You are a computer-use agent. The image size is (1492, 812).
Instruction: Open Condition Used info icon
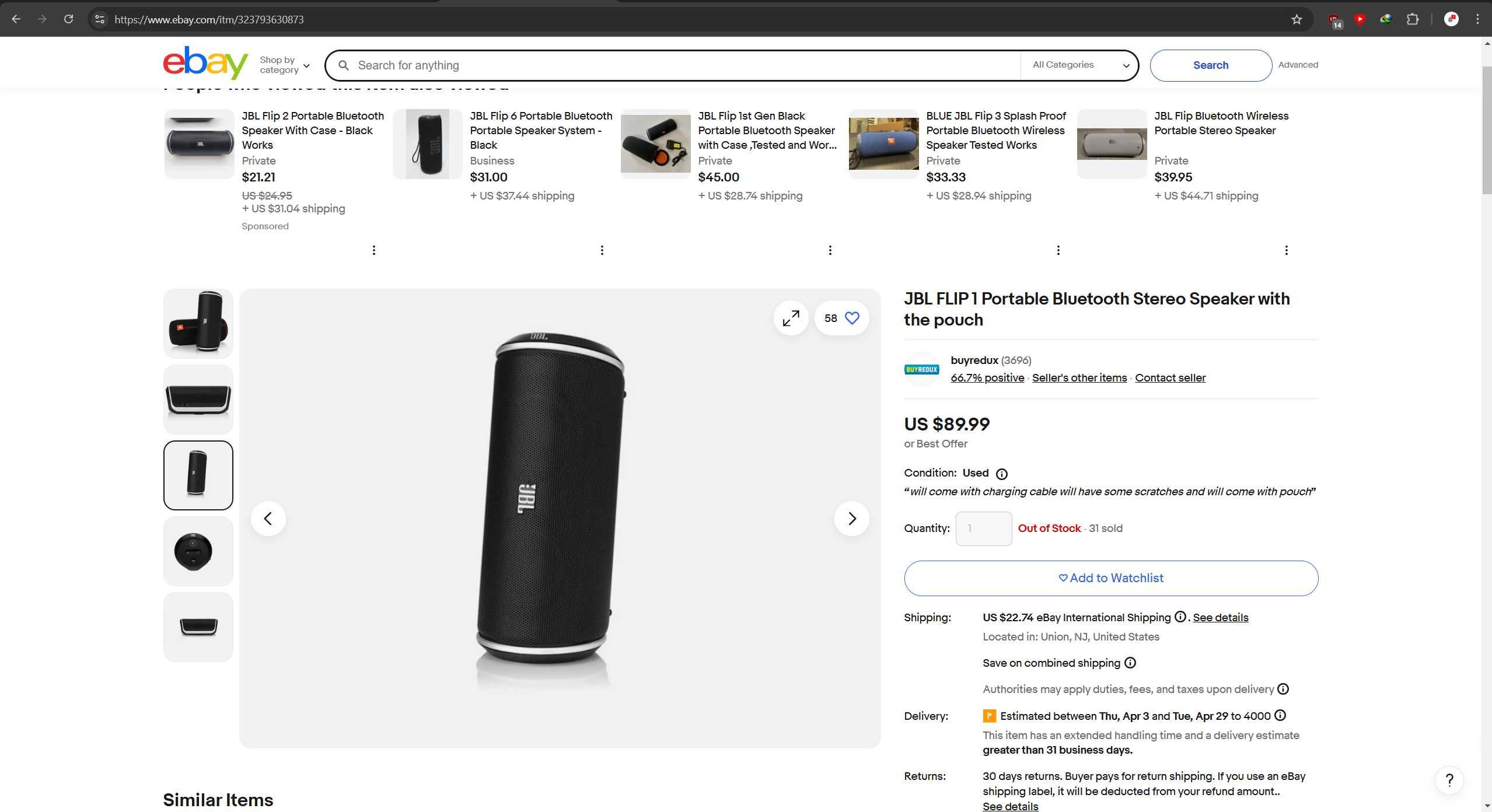(x=1001, y=474)
